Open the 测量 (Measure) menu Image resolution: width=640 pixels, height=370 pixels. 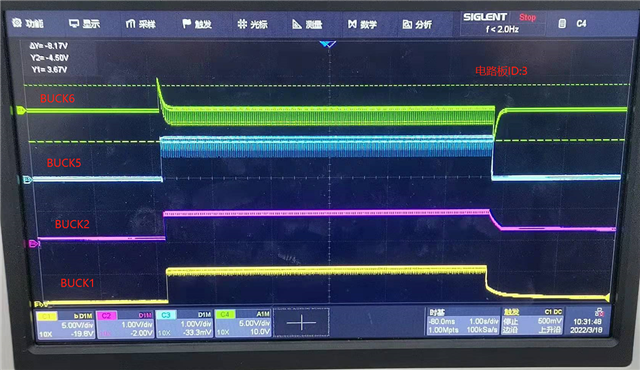307,24
